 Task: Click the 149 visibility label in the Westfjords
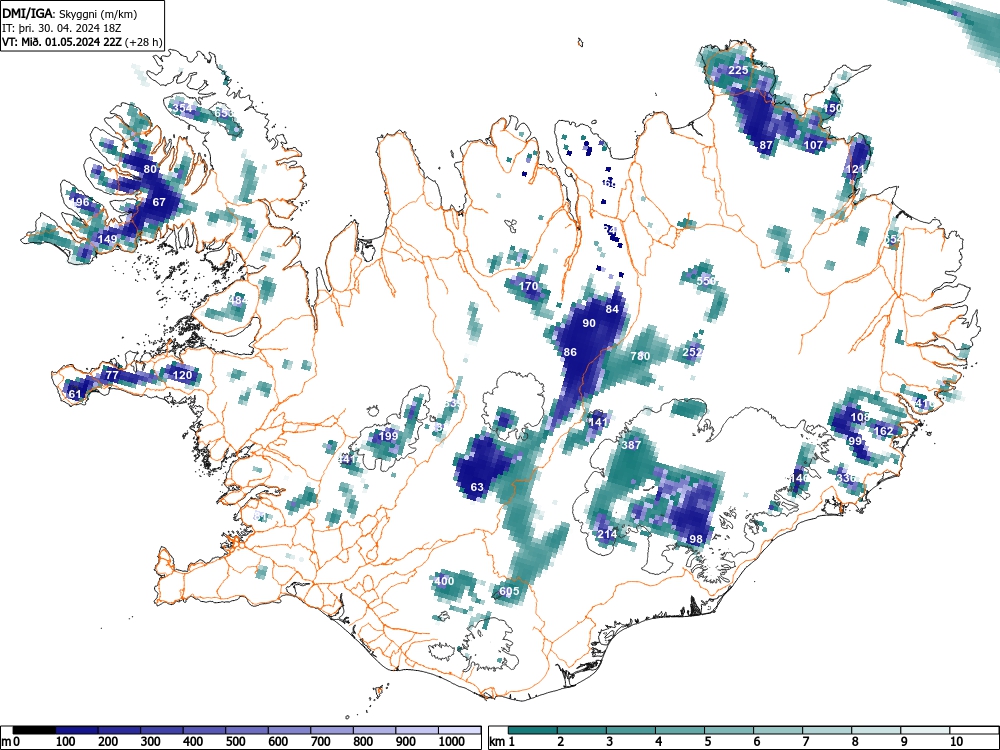(107, 240)
